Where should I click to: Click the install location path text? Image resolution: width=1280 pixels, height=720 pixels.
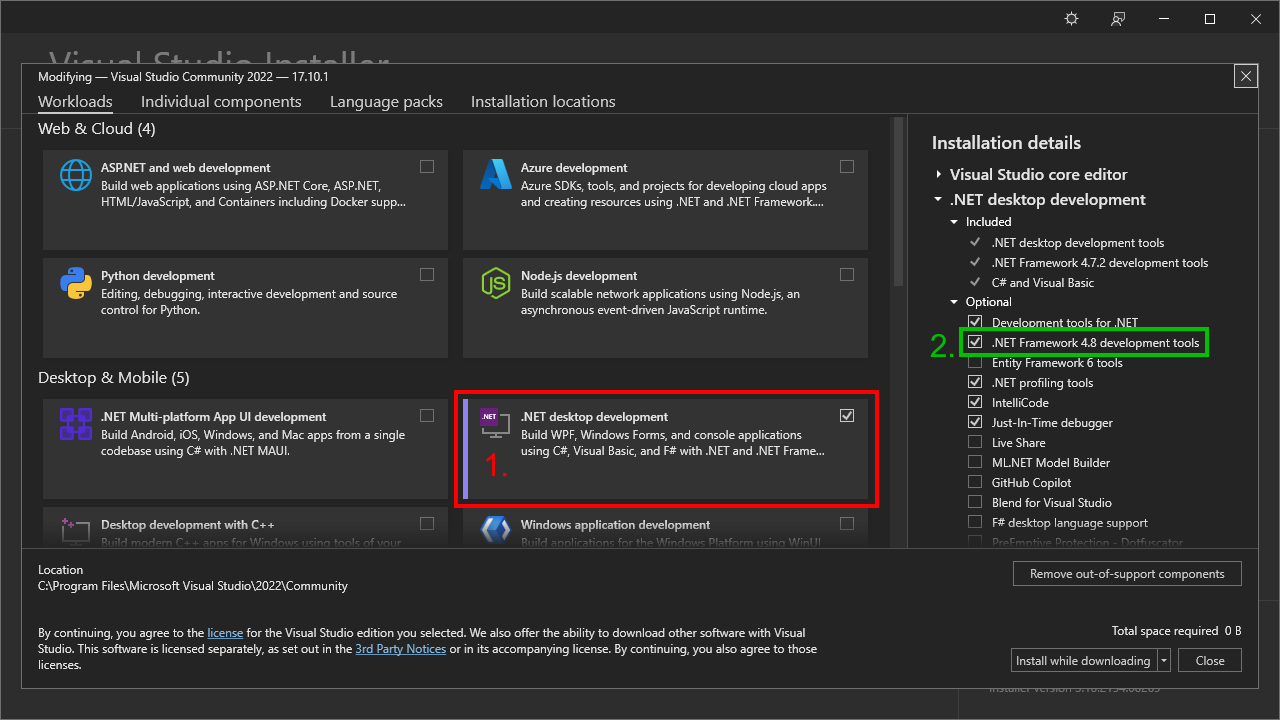point(193,586)
